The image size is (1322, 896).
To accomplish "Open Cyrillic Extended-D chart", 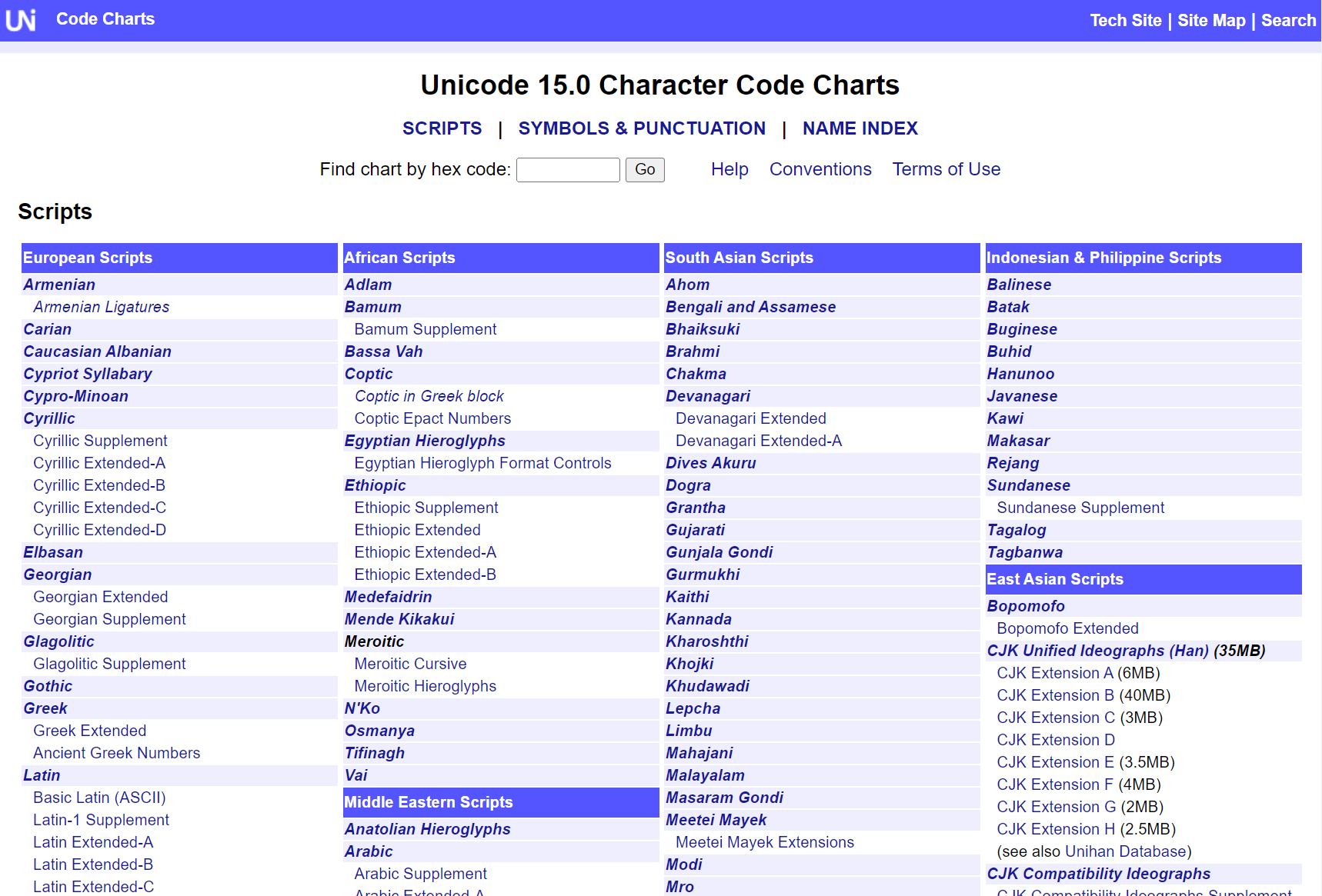I will tap(99, 530).
